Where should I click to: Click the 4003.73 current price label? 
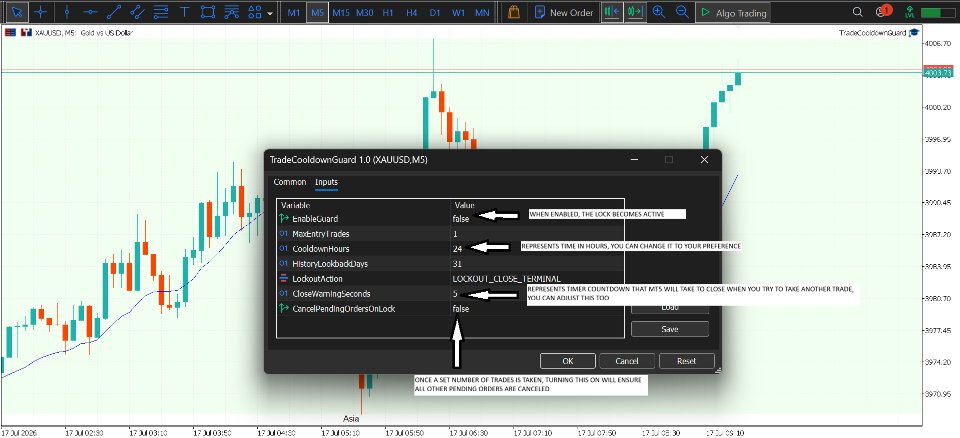tap(937, 72)
